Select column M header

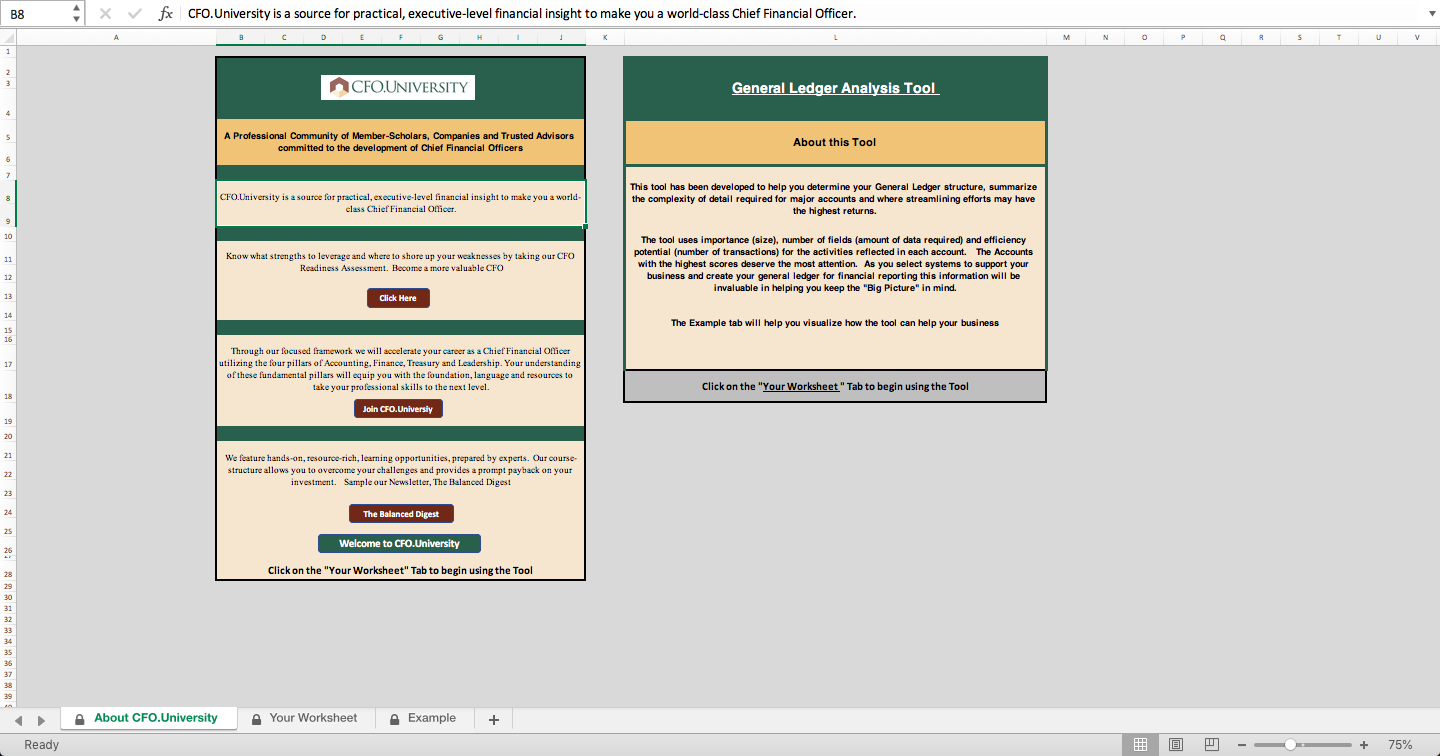coord(1066,38)
